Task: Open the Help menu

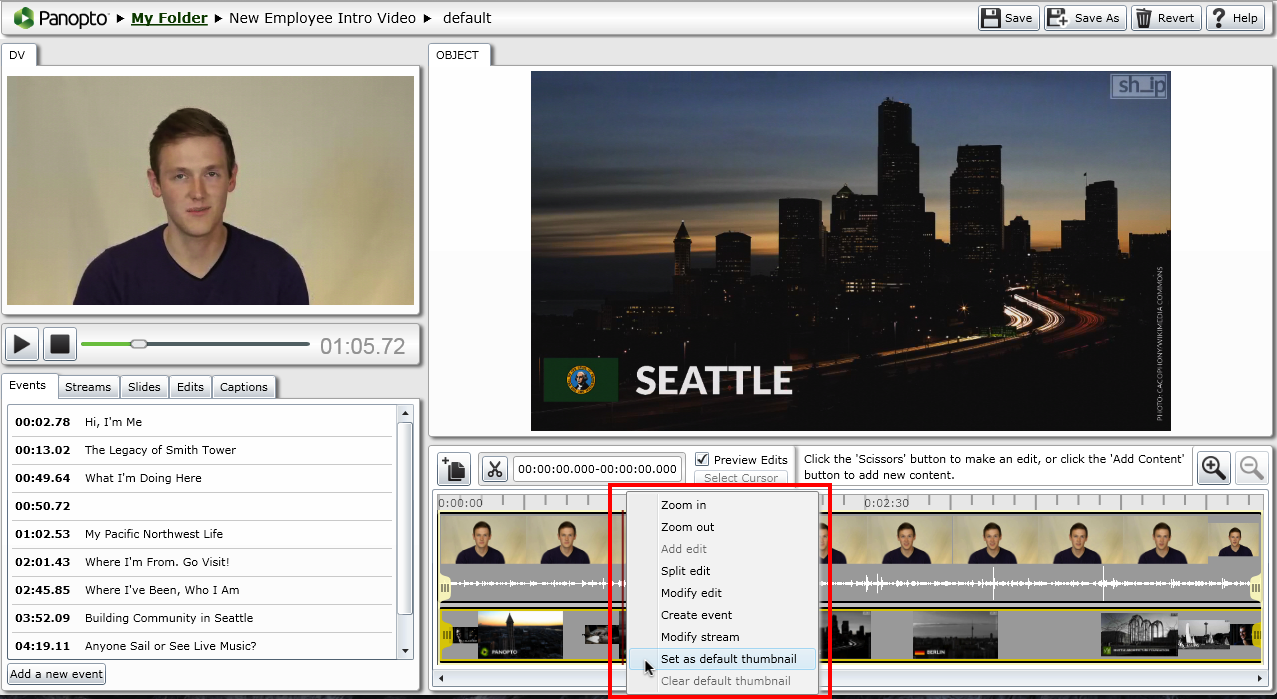Action: tap(1235, 18)
